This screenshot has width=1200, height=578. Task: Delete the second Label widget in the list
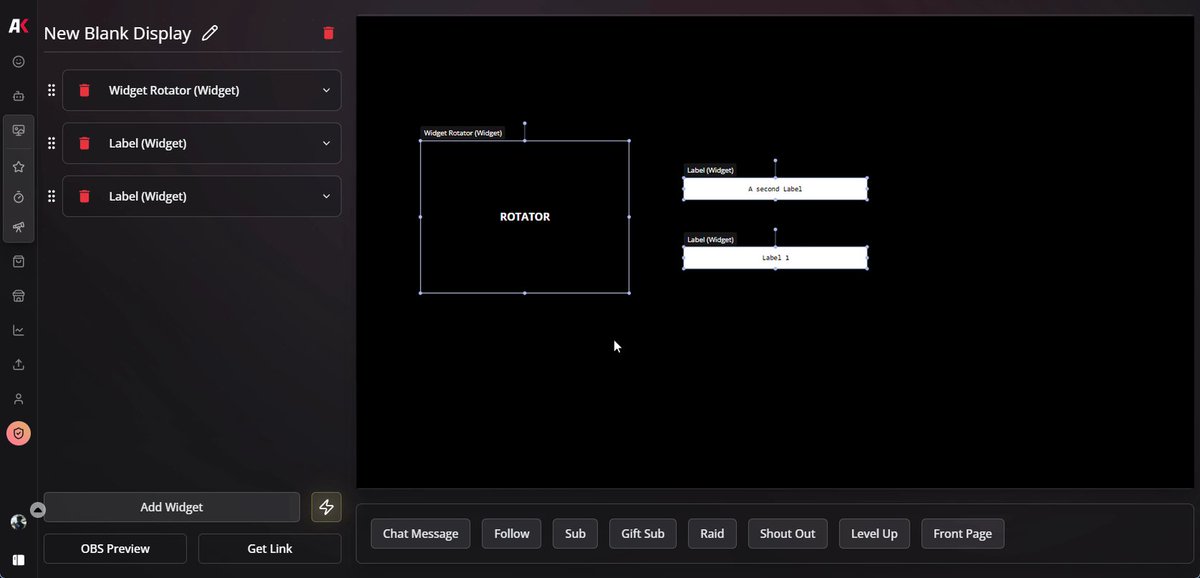(85, 196)
